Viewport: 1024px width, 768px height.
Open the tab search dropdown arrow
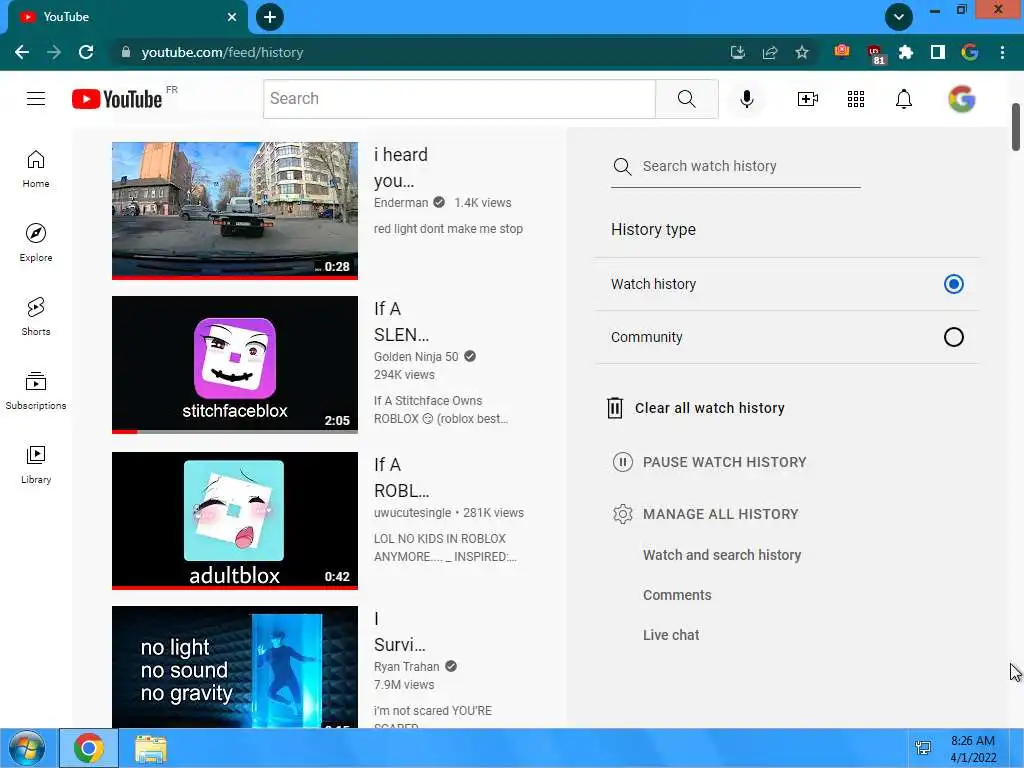pos(899,17)
